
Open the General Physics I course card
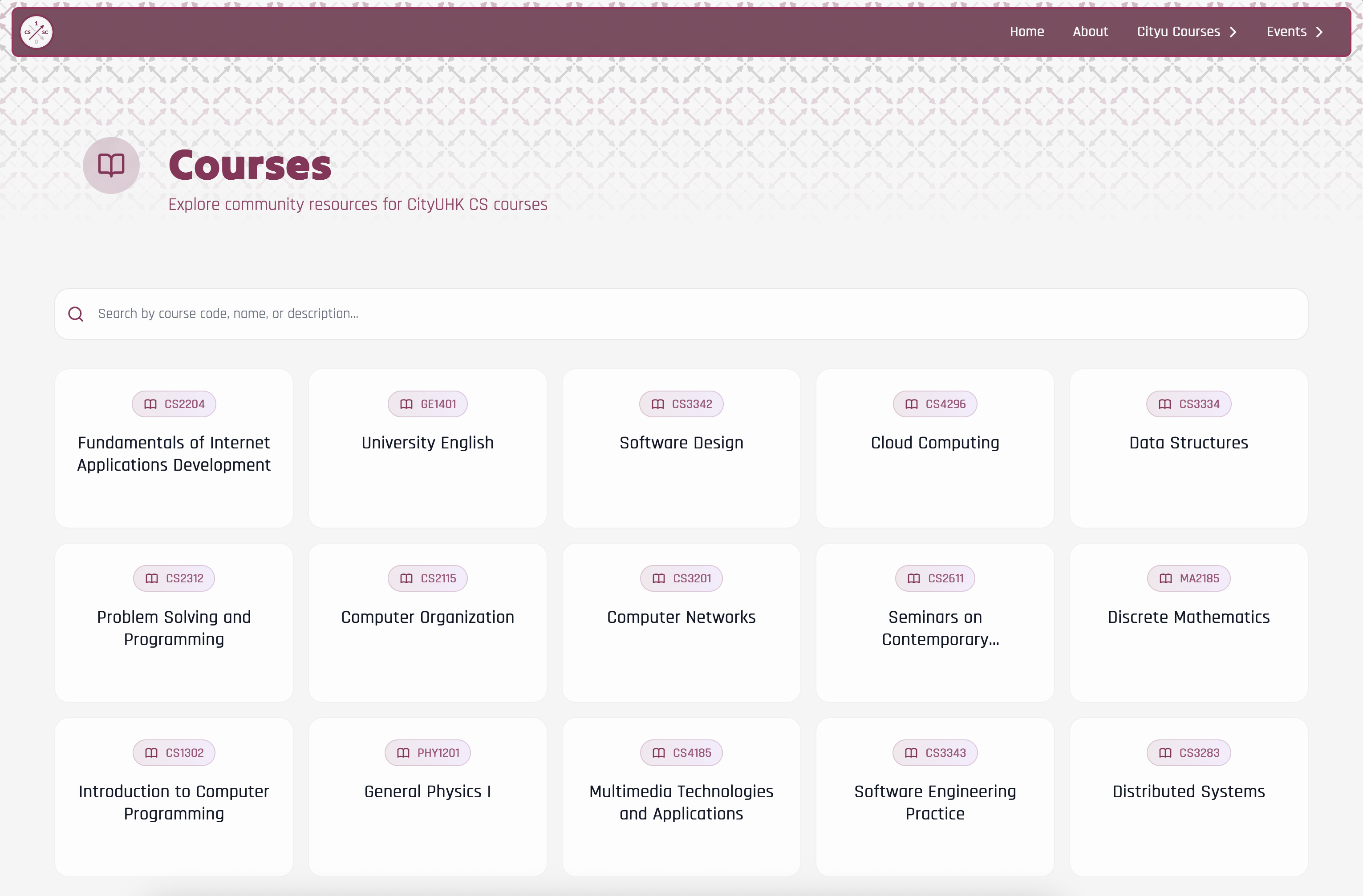click(427, 796)
